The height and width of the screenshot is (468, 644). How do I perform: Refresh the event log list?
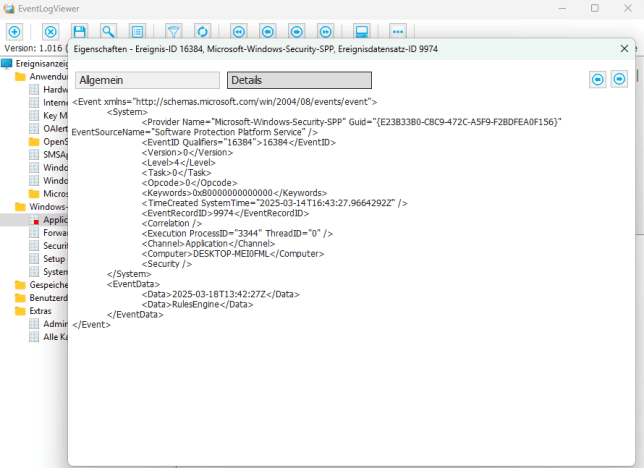[201, 33]
